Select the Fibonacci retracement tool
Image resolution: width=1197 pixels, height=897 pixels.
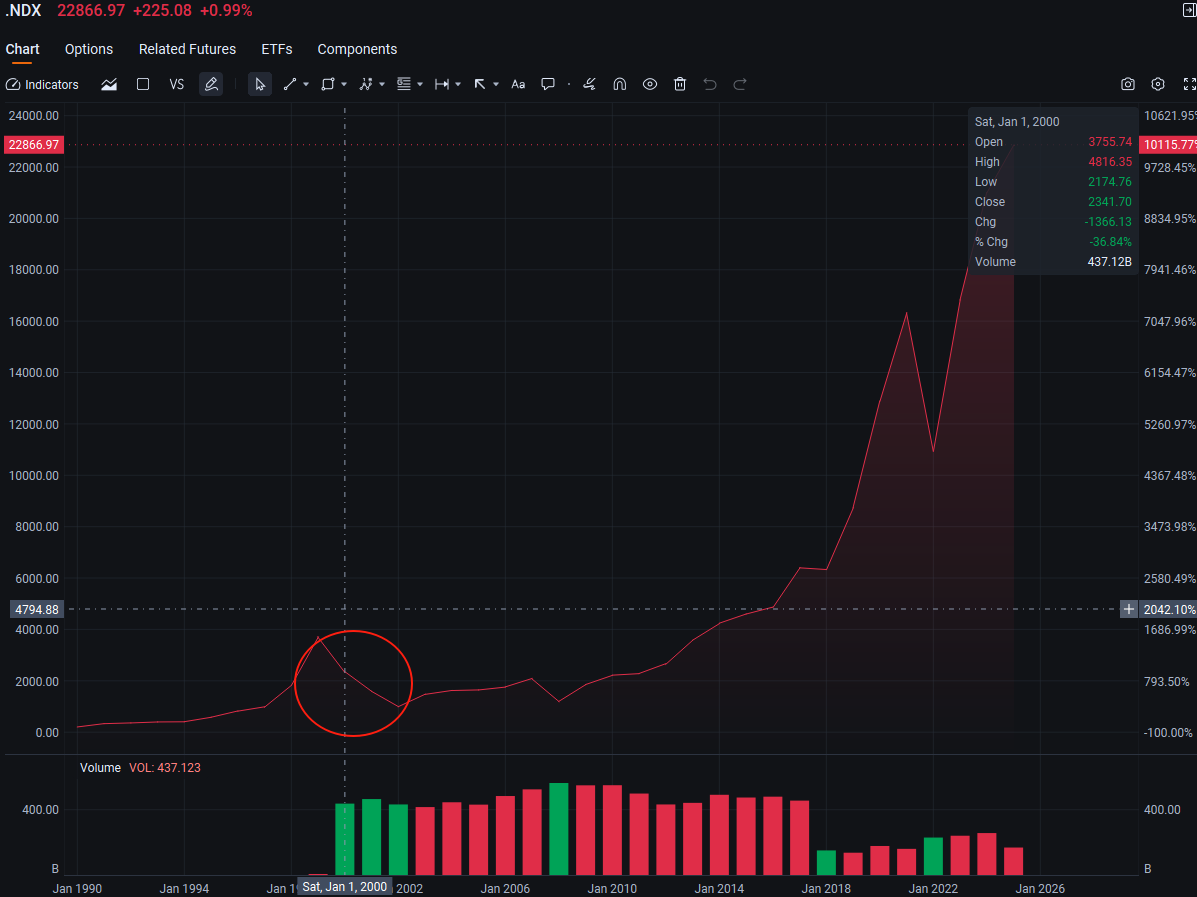click(404, 85)
